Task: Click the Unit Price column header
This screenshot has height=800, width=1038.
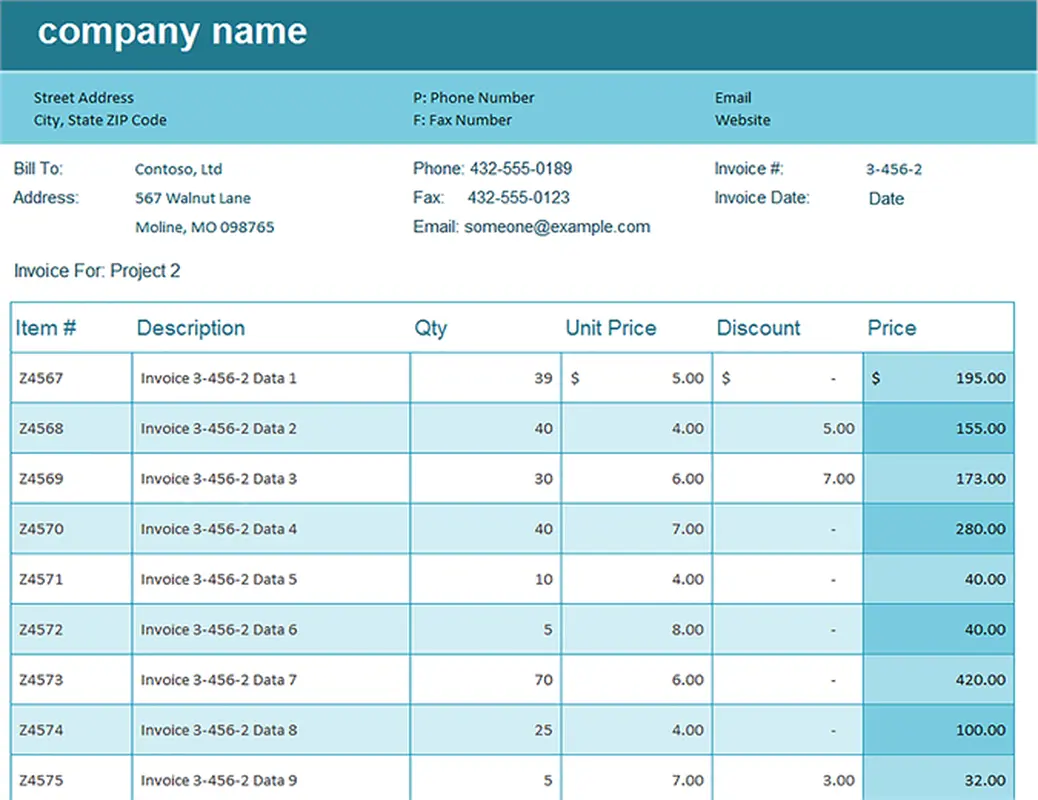Action: click(x=610, y=328)
